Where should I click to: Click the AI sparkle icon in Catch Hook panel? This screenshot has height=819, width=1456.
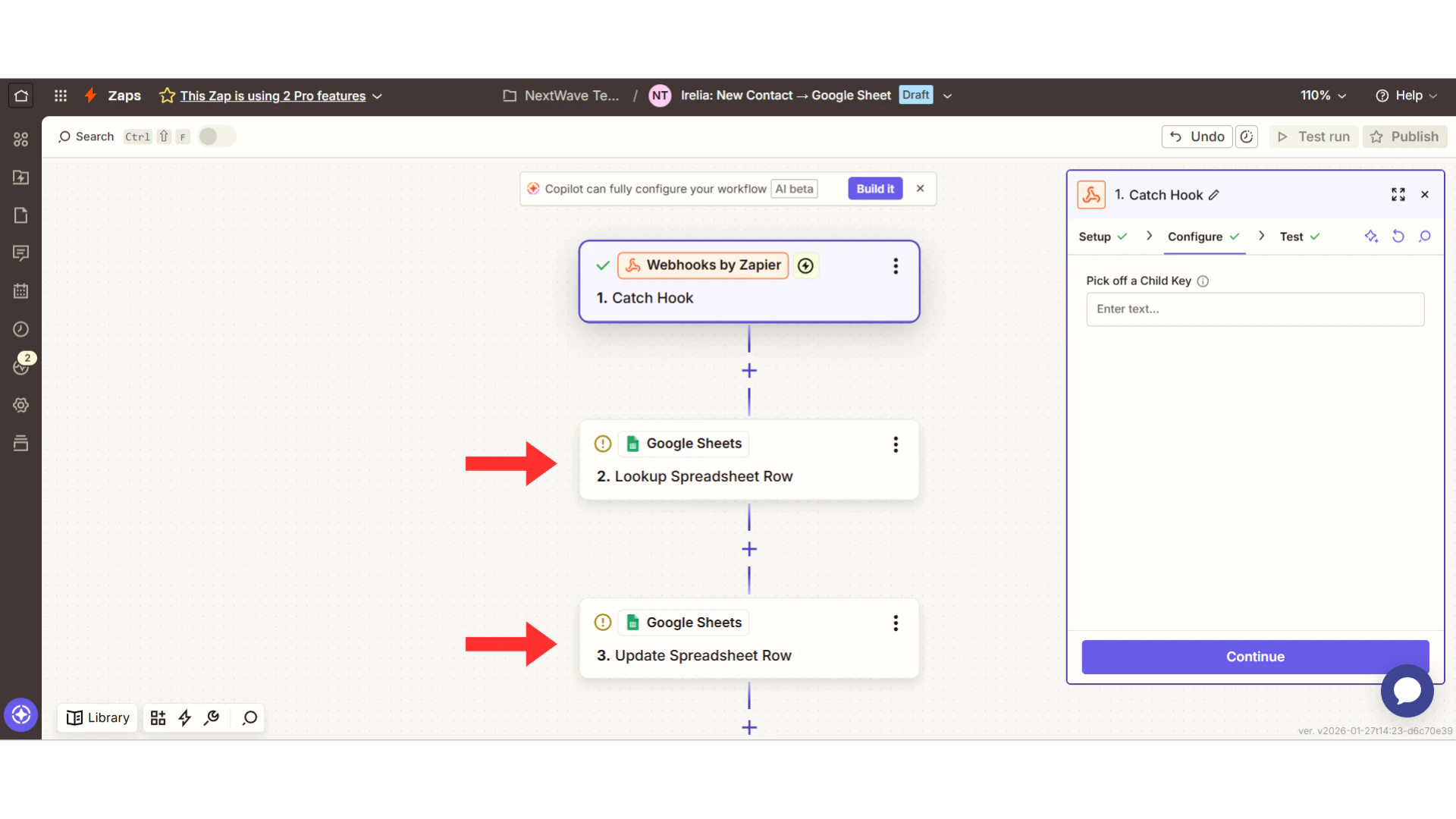coord(1371,236)
